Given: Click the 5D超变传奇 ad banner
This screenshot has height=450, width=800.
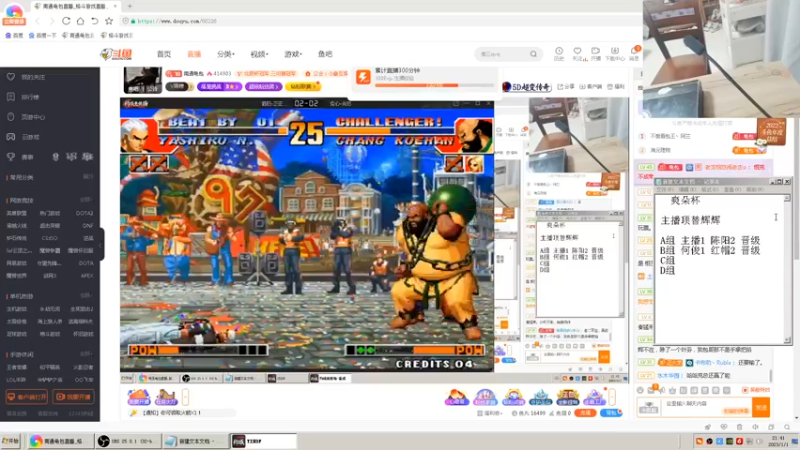Looking at the screenshot, I should pyautogui.click(x=527, y=87).
